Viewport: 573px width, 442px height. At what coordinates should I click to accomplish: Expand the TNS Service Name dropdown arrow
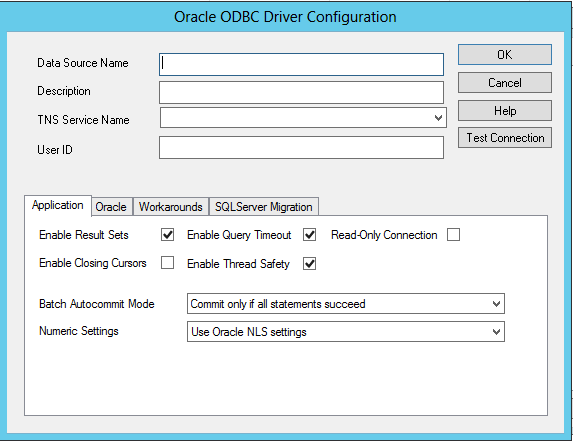click(x=438, y=118)
